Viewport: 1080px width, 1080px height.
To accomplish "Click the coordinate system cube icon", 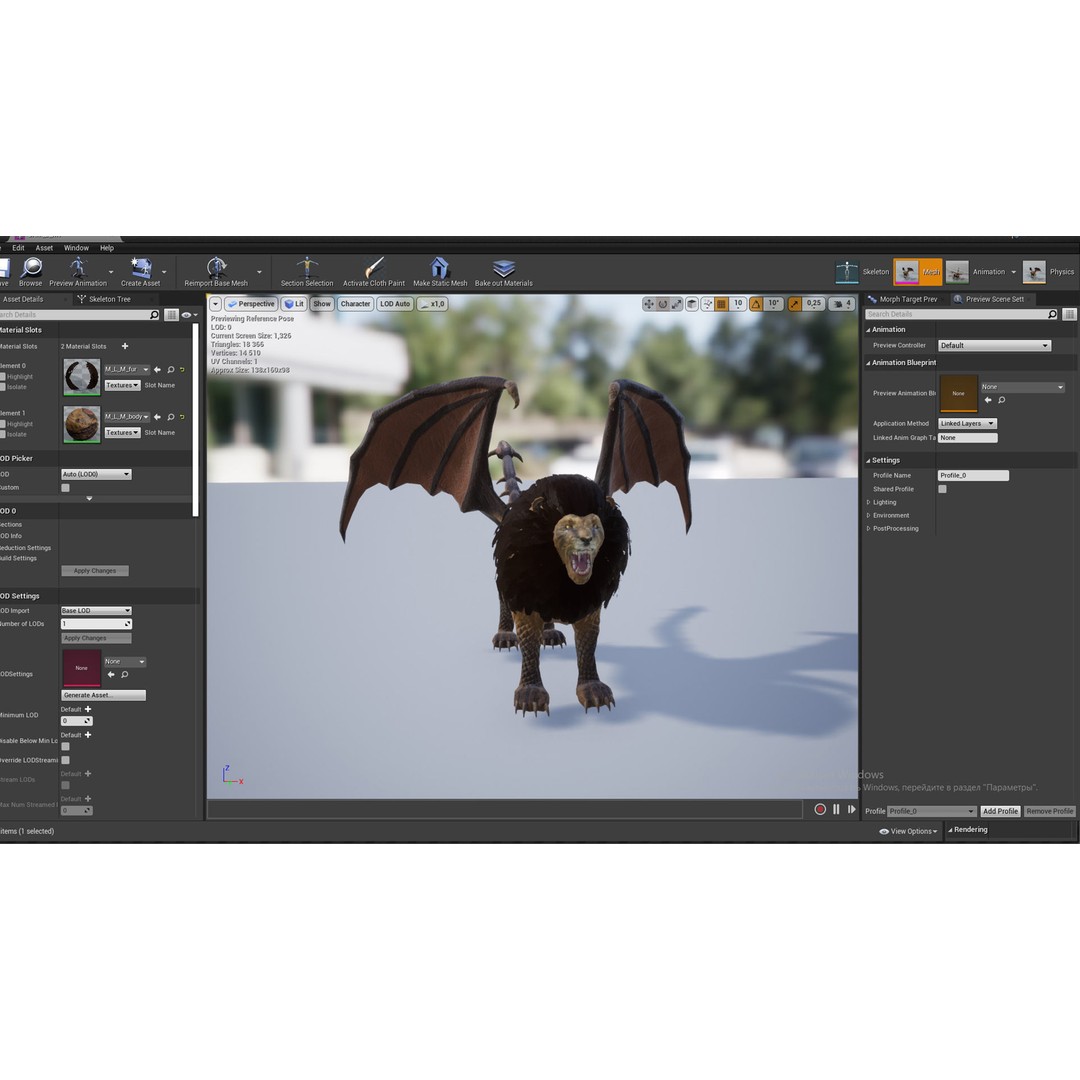I will [692, 304].
